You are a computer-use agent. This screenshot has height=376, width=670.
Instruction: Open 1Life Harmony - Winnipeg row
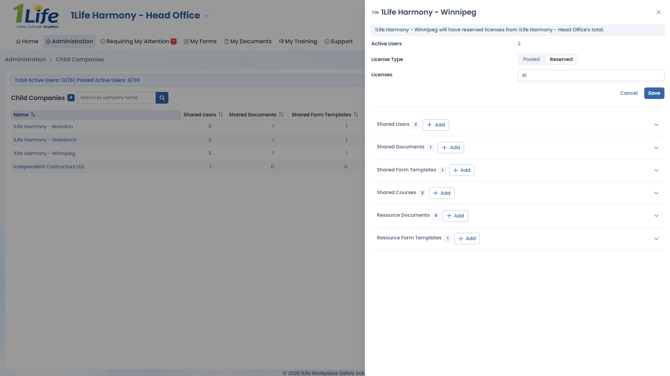pyautogui.click(x=44, y=153)
